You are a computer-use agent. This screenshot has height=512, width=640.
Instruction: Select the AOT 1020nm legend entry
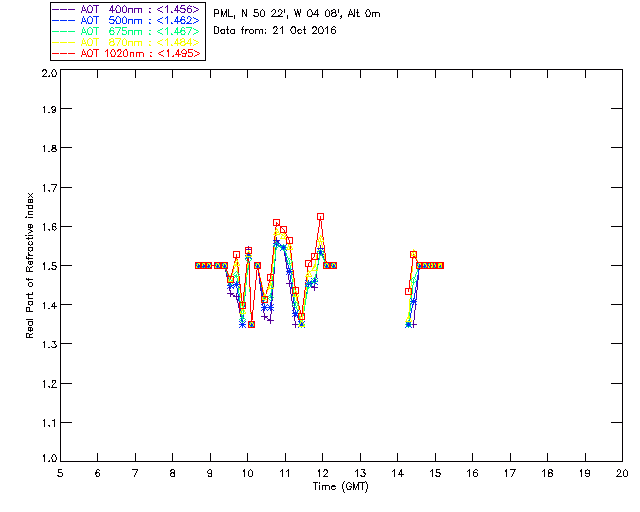pyautogui.click(x=126, y=53)
